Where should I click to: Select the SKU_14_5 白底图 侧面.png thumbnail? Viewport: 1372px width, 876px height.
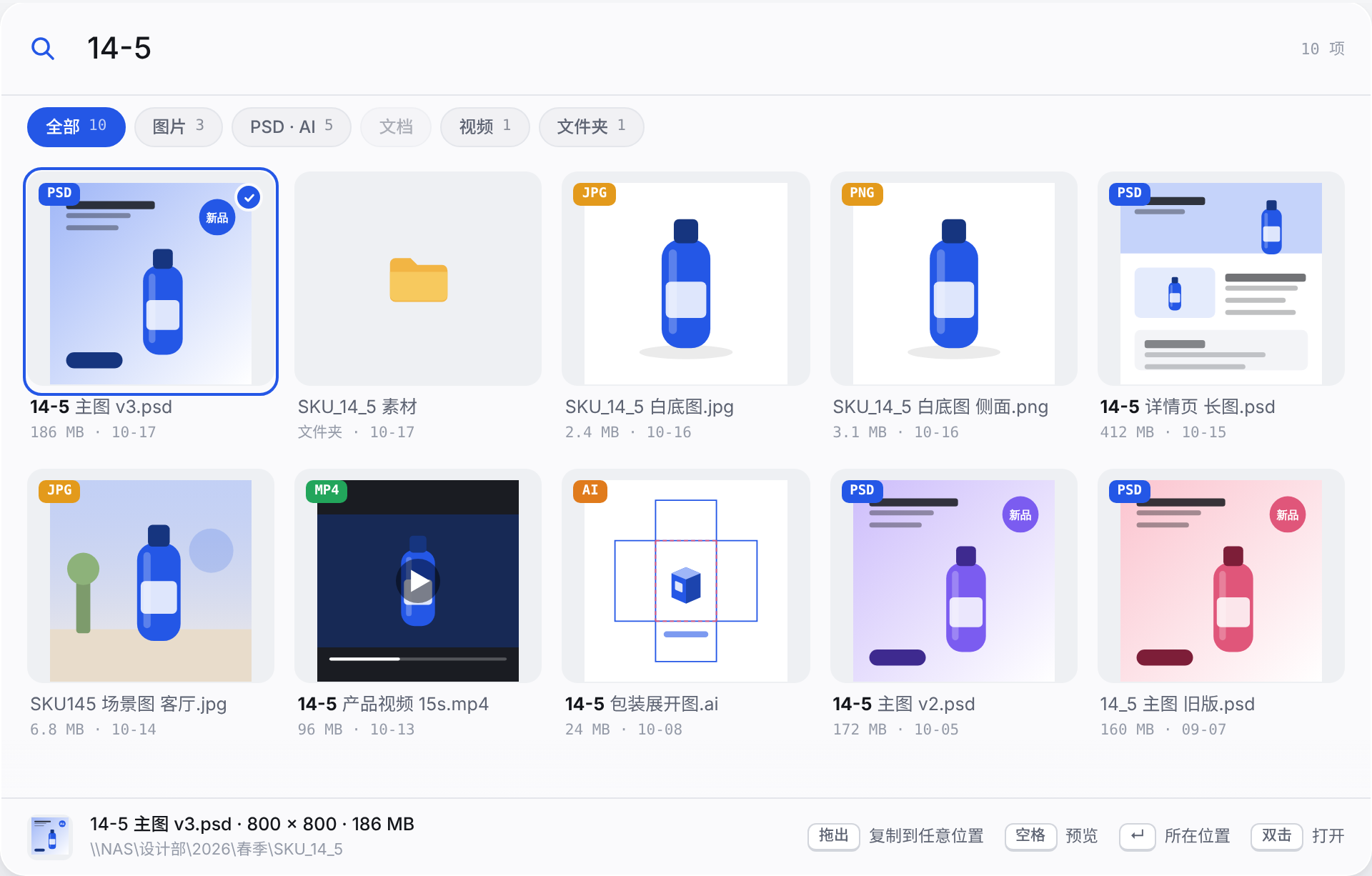click(x=954, y=279)
